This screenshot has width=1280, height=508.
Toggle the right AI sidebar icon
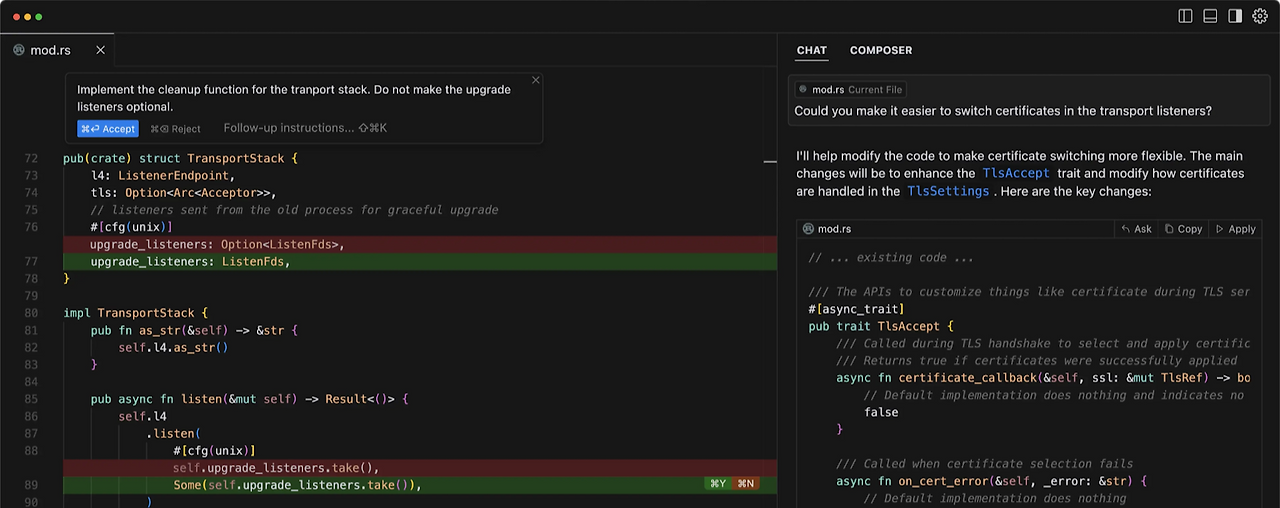1235,16
